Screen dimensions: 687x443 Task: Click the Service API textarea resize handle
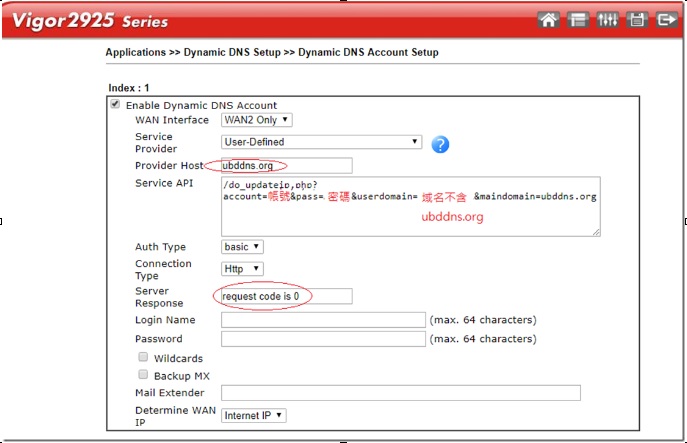coord(596,232)
